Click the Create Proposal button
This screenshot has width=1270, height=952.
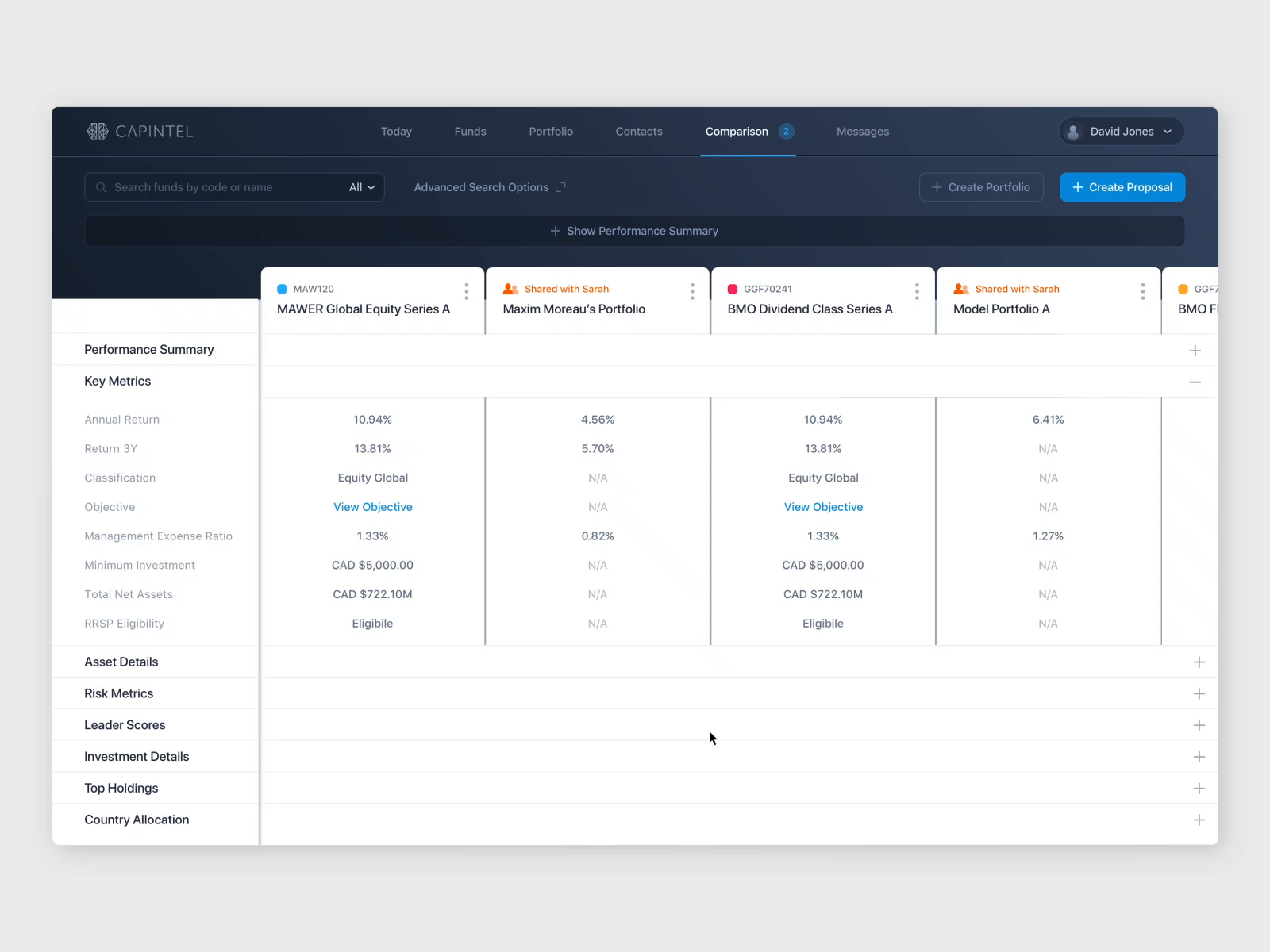click(x=1122, y=187)
